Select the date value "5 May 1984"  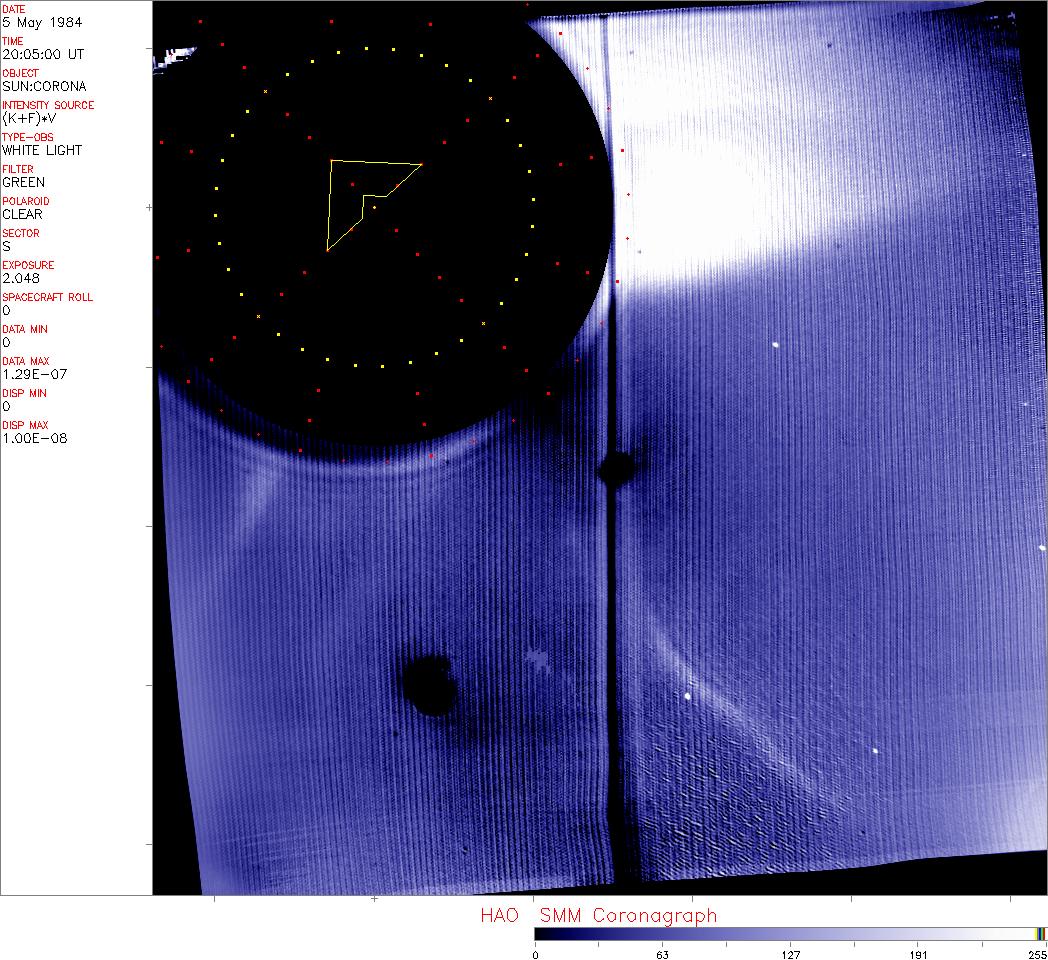pos(42,22)
